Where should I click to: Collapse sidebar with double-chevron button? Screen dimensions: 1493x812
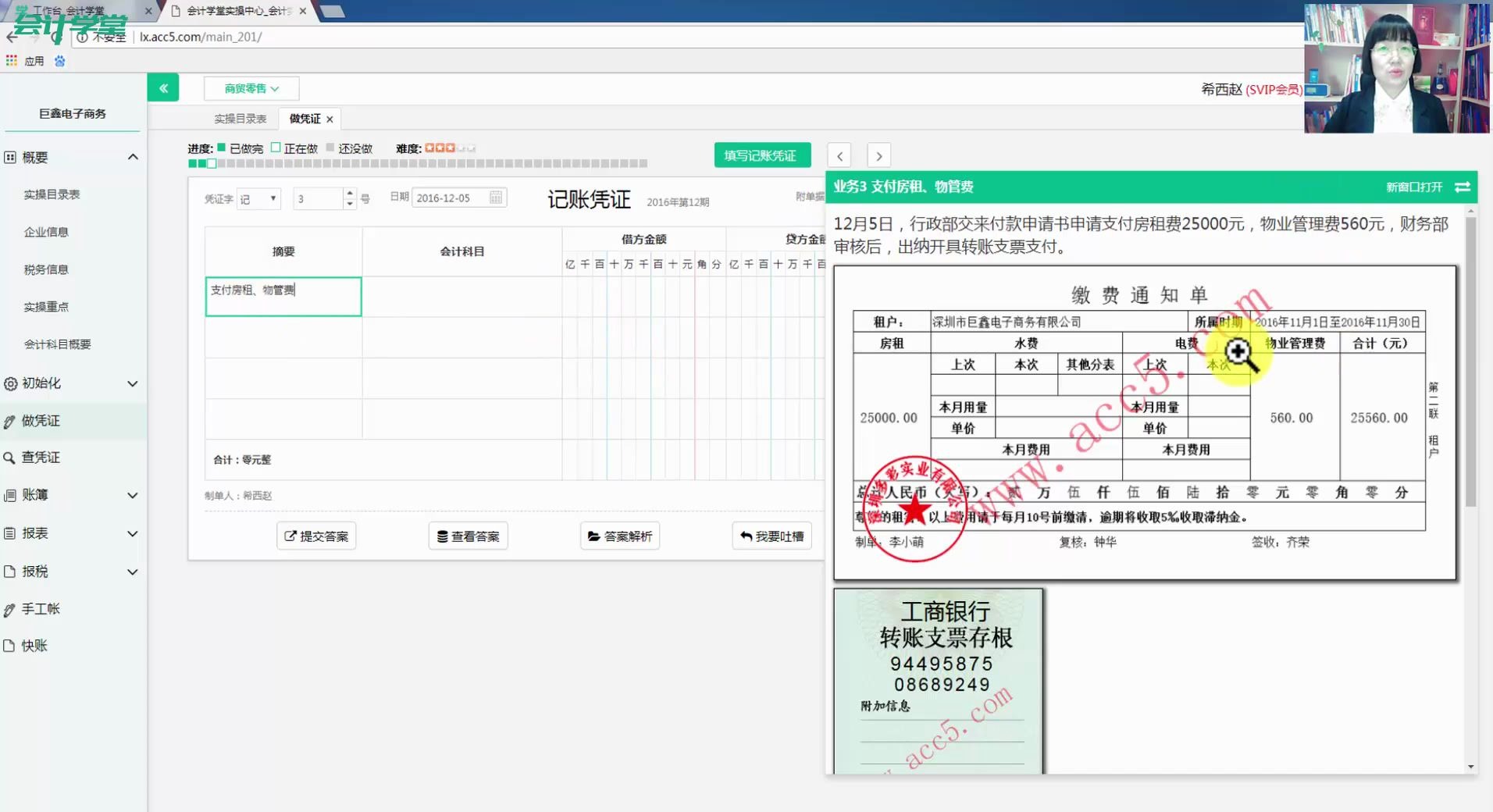click(x=163, y=88)
